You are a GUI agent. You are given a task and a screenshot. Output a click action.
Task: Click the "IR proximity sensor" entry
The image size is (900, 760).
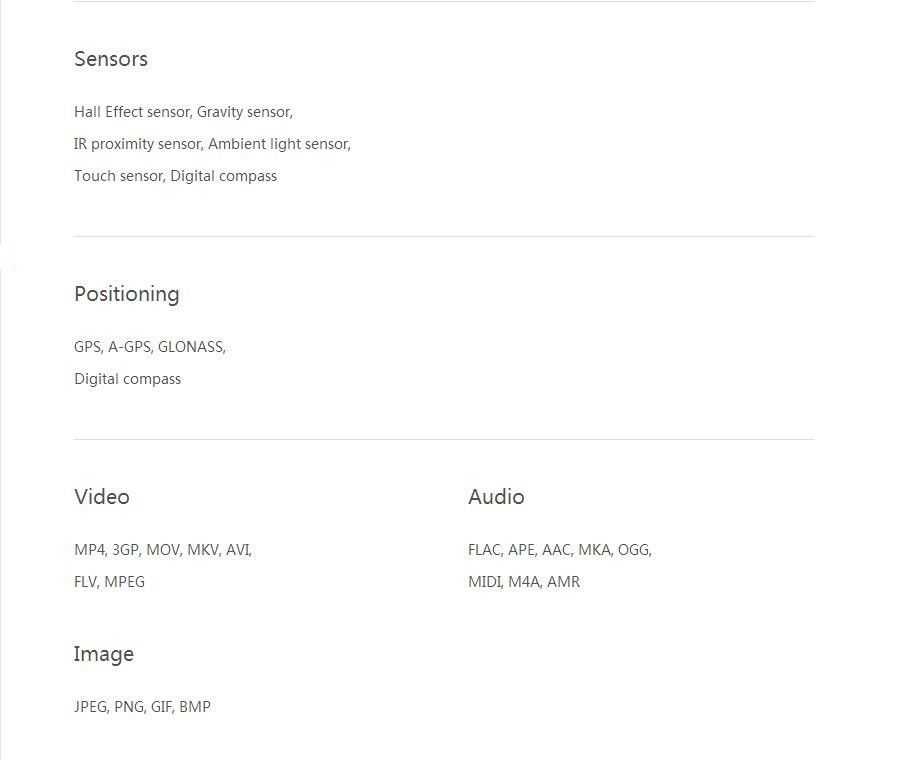[x=137, y=144]
